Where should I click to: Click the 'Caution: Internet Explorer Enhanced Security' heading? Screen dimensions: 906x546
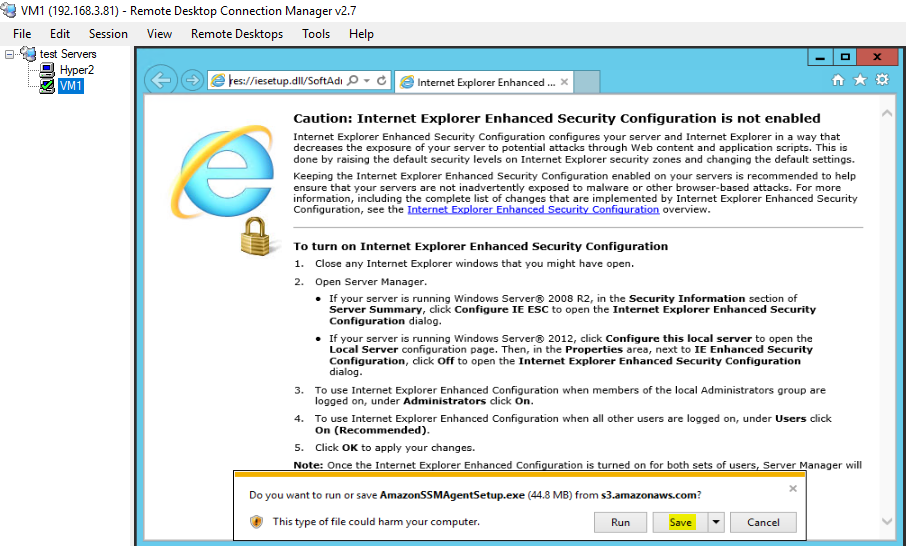pos(556,118)
